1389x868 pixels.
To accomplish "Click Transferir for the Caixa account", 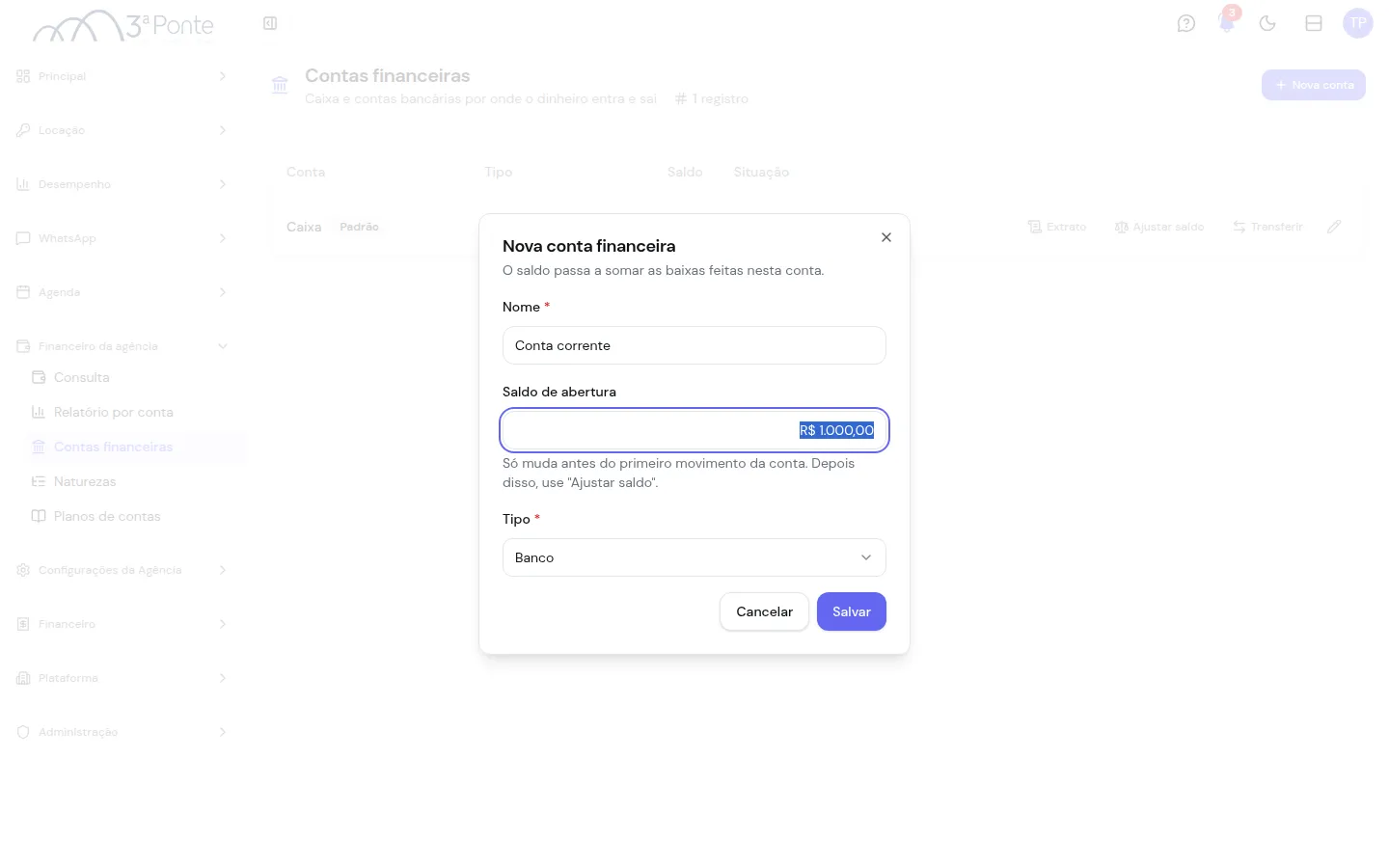I will (1267, 227).
